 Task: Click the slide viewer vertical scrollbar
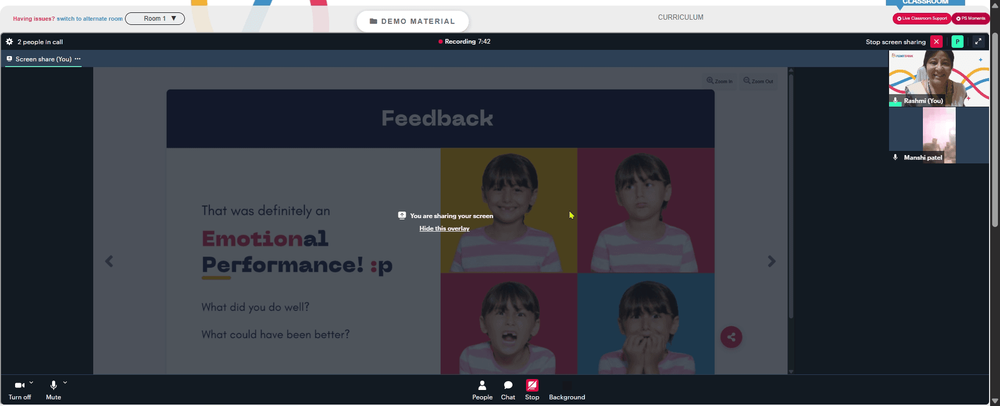click(x=791, y=196)
